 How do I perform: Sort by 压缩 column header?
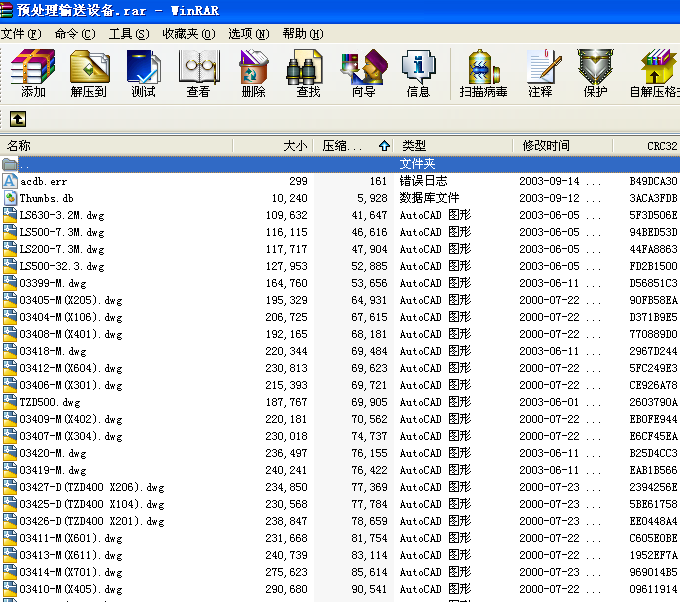[x=353, y=146]
